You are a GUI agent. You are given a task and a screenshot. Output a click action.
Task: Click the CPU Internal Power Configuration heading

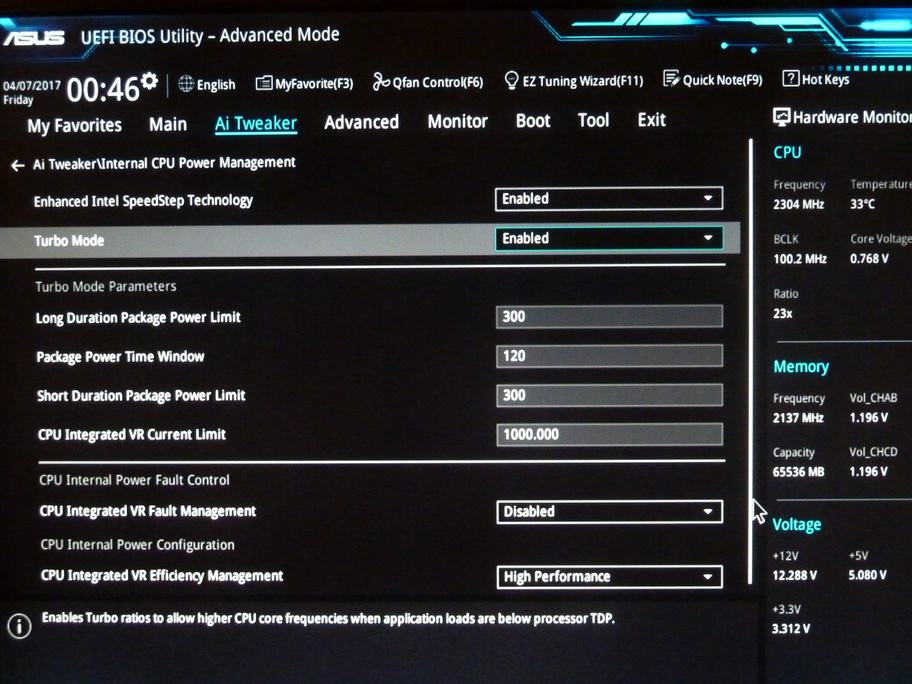137,544
